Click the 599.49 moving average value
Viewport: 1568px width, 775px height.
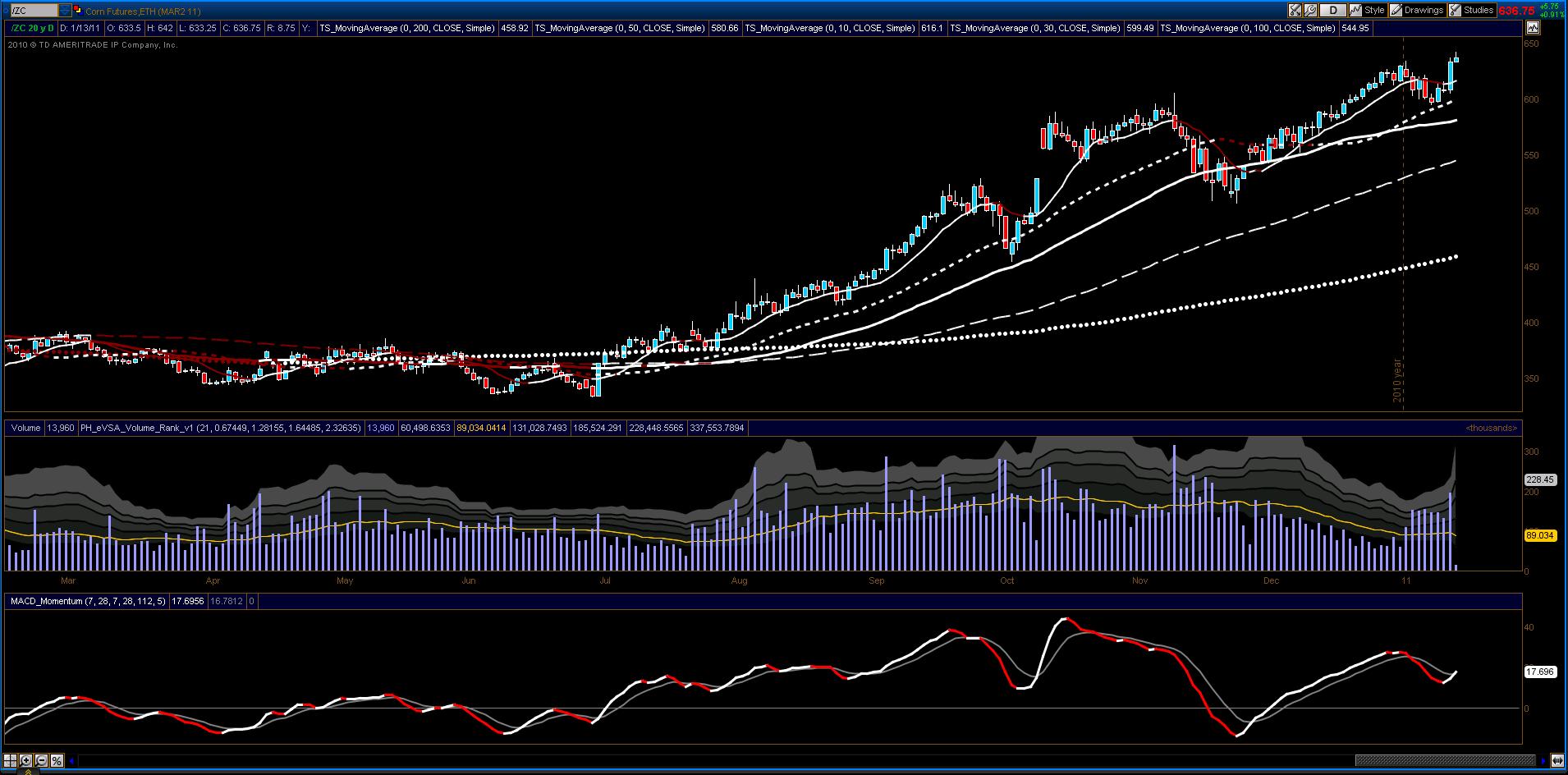pos(1140,28)
